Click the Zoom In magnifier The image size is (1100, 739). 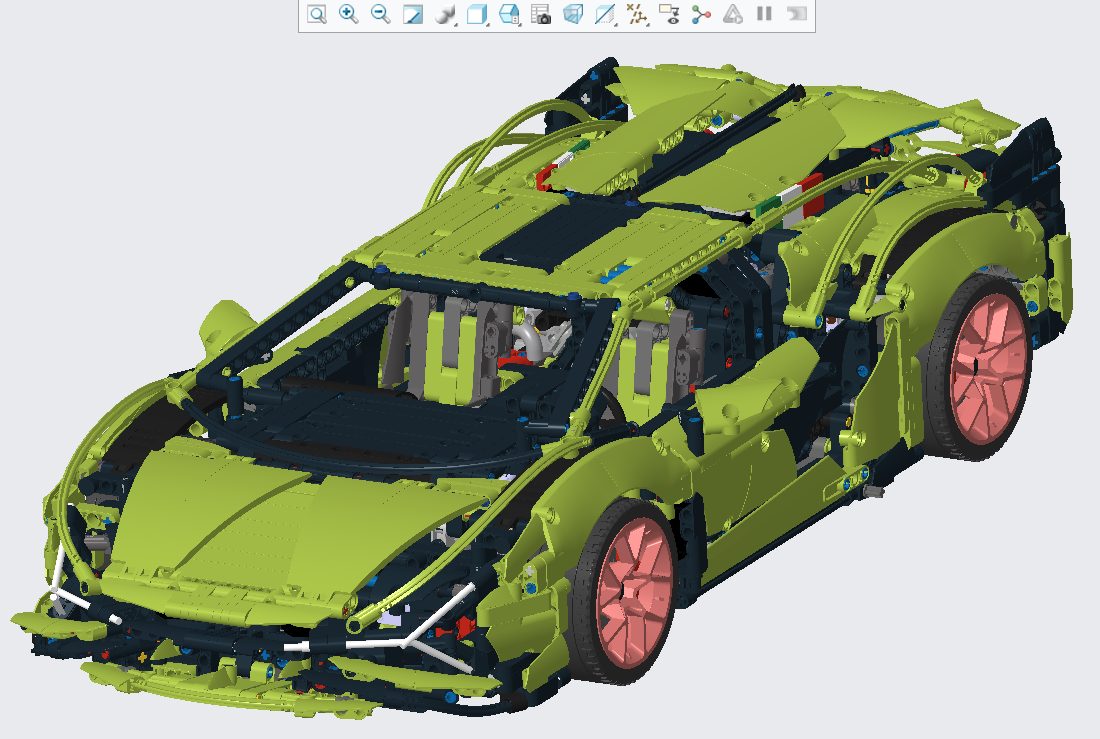click(349, 14)
